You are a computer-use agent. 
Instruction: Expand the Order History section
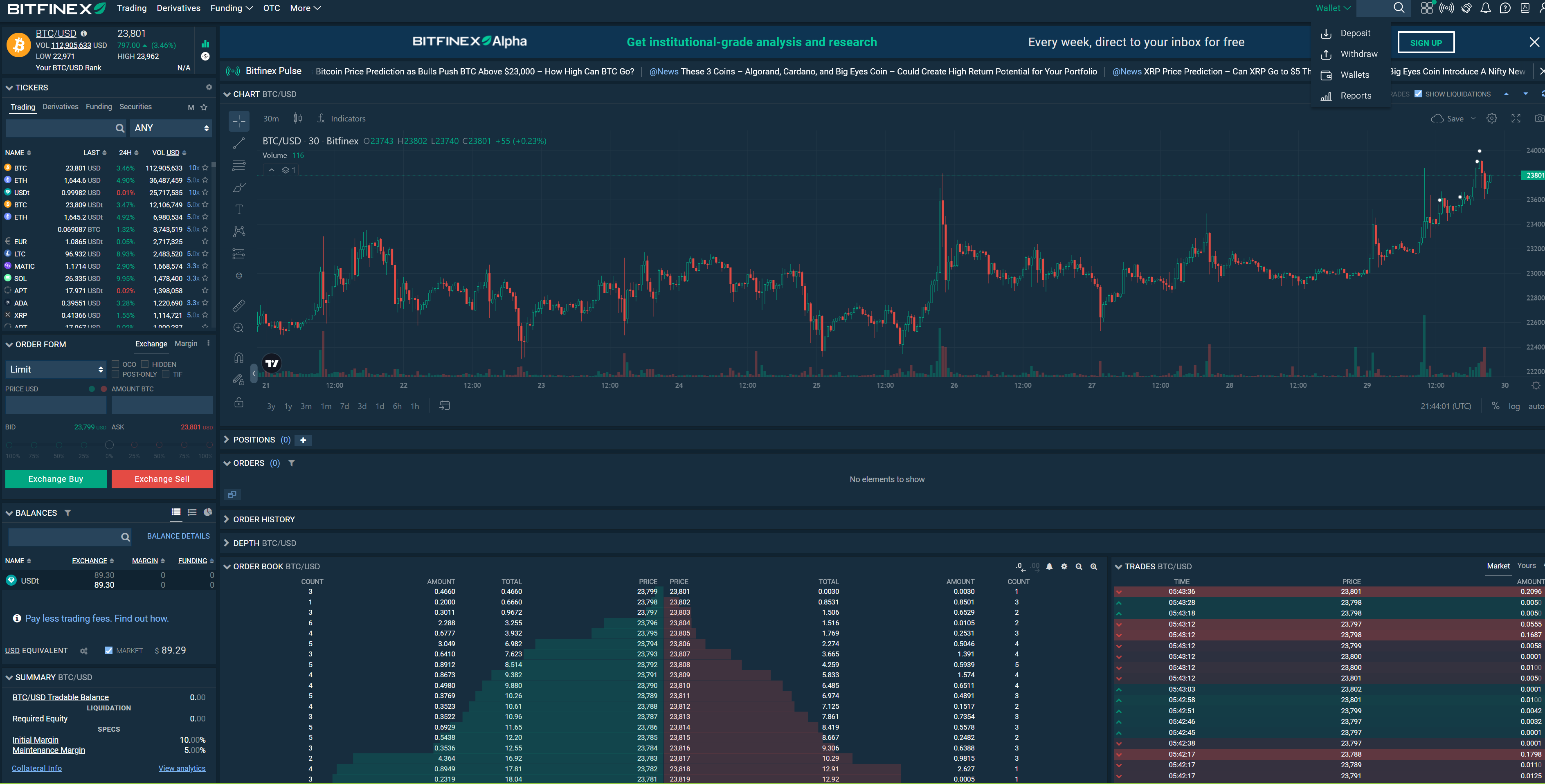[264, 519]
